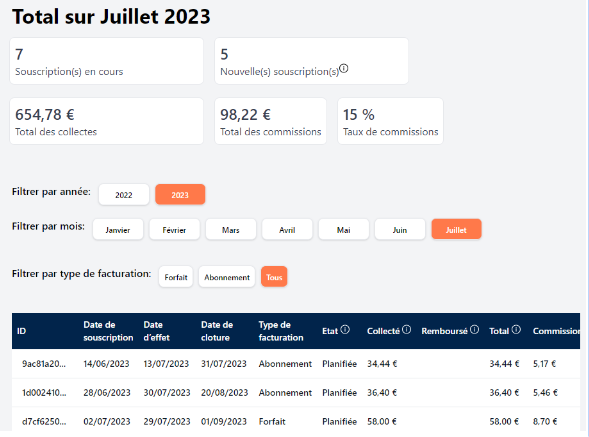
Task: Click effect date 29/07/2023
Action: pos(167,422)
